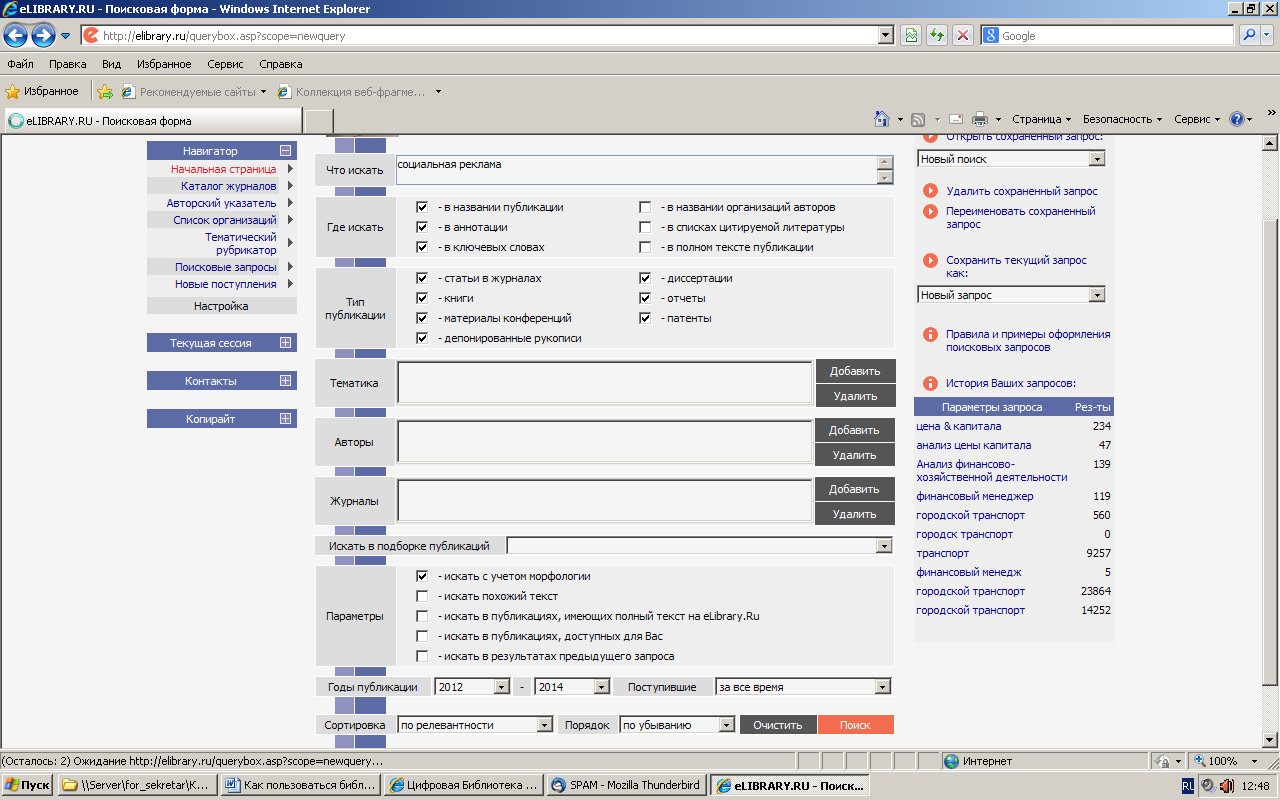Expand Копирайт panel plus icon

[x=285, y=419]
